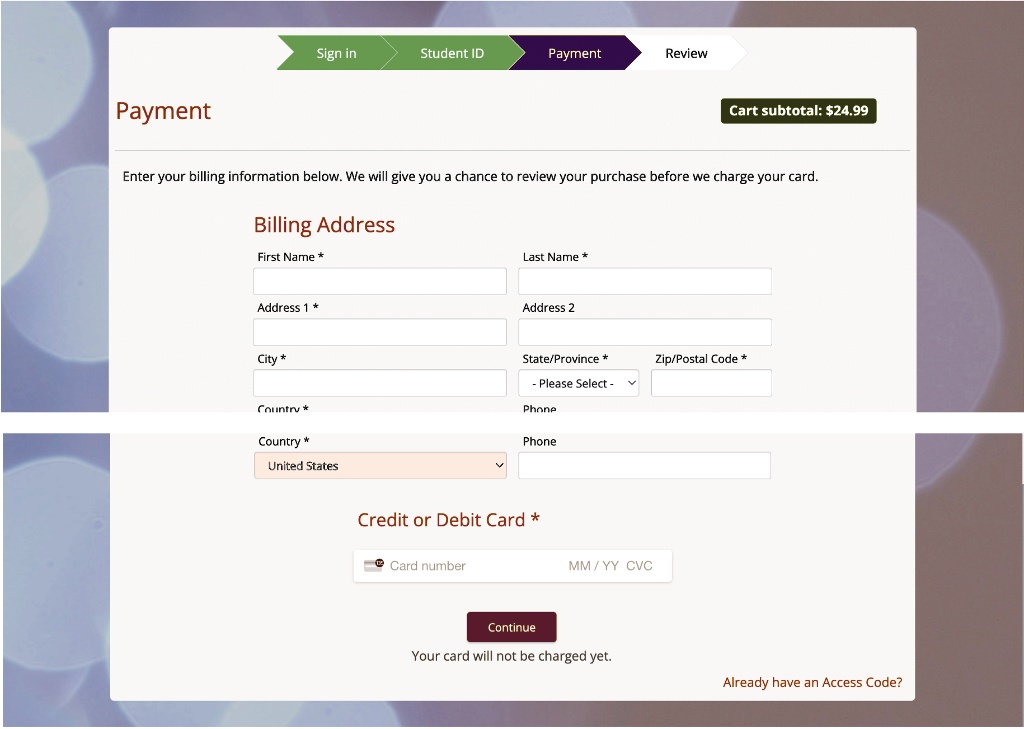Click the Cart subtotal badge
1024x729 pixels.
pyautogui.click(x=799, y=110)
